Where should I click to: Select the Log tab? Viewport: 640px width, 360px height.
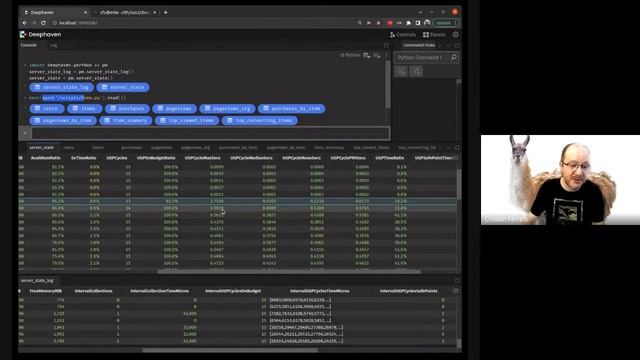click(x=53, y=45)
